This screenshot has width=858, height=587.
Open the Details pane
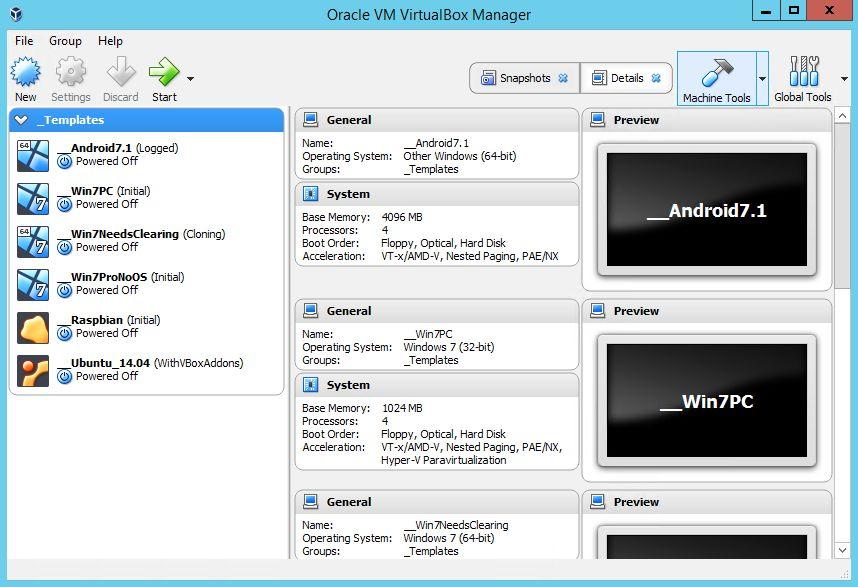coord(626,78)
